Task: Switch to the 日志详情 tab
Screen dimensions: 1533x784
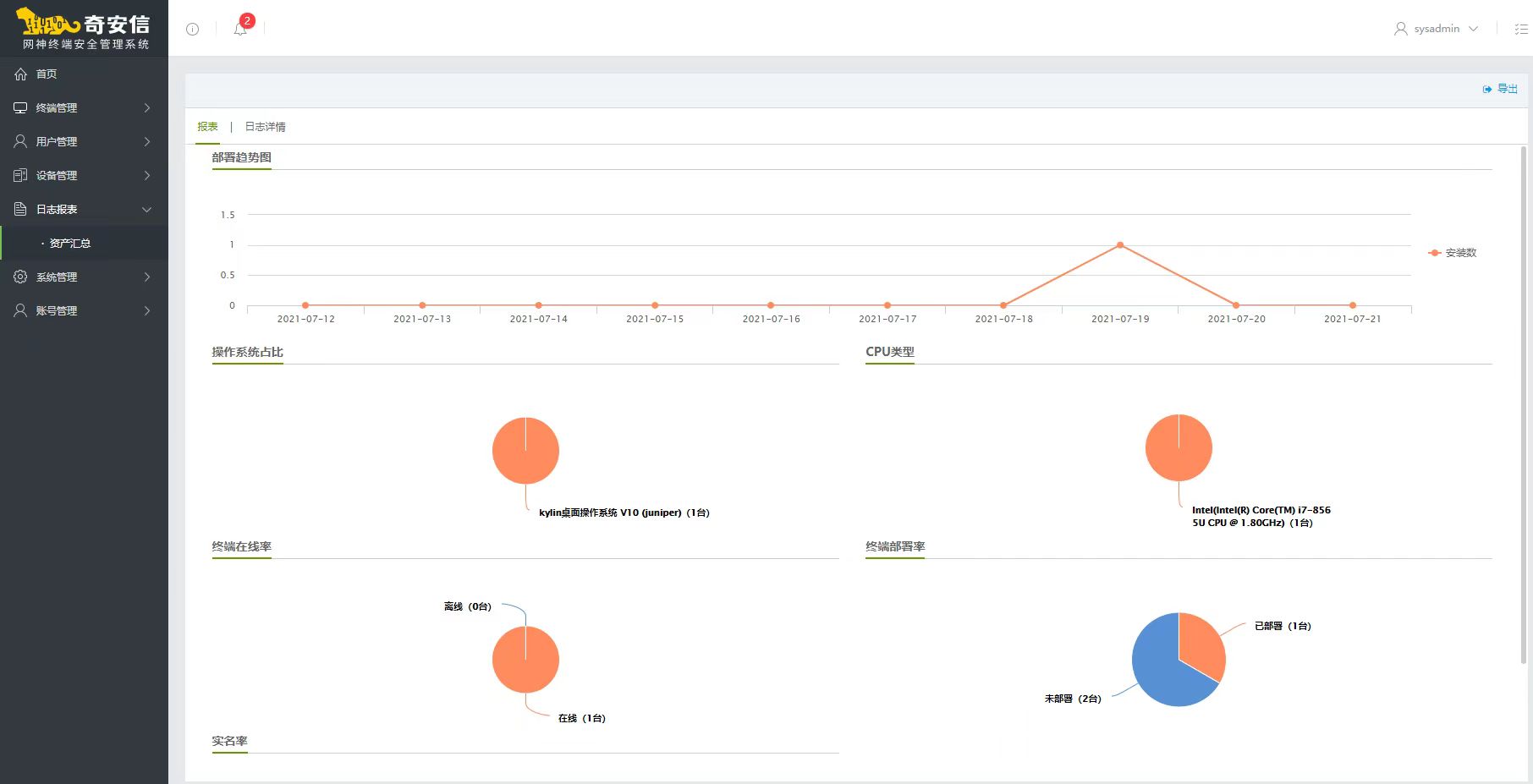Action: 265,127
